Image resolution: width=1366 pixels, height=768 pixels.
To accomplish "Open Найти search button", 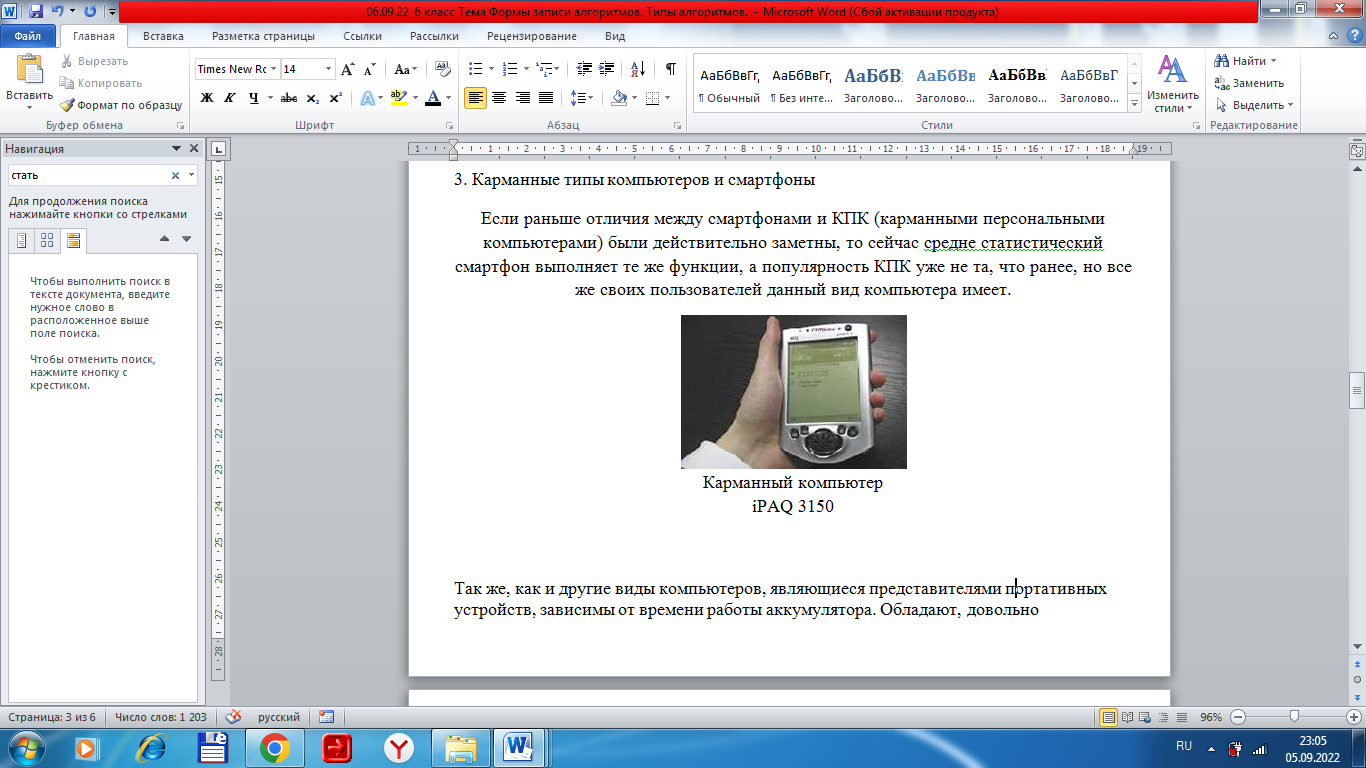I will tap(1245, 61).
